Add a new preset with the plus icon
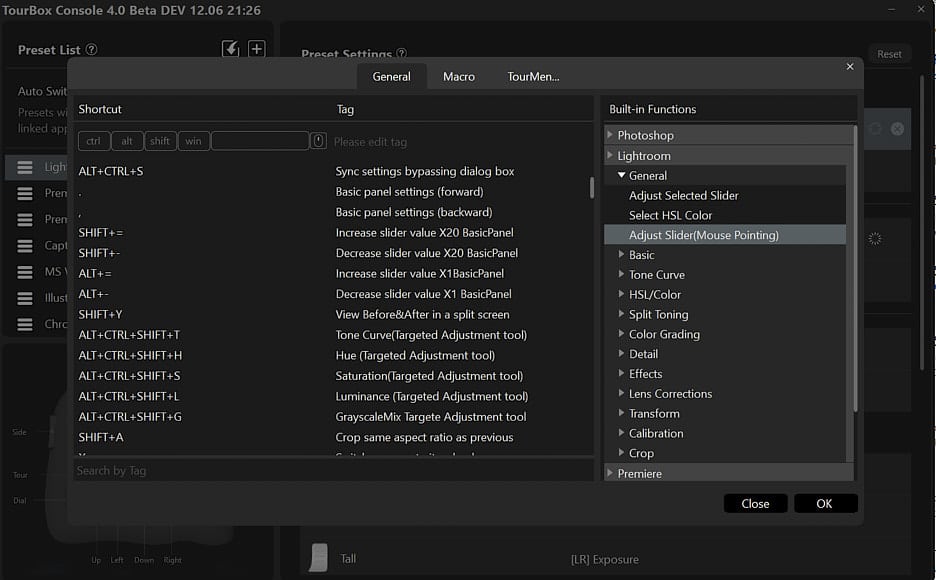The height and width of the screenshot is (580, 936). (x=257, y=49)
